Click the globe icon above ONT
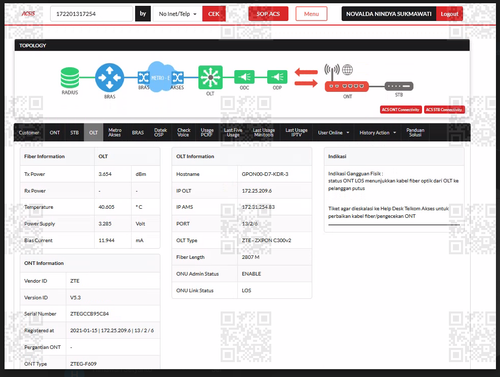500x377 pixels. [x=347, y=70]
